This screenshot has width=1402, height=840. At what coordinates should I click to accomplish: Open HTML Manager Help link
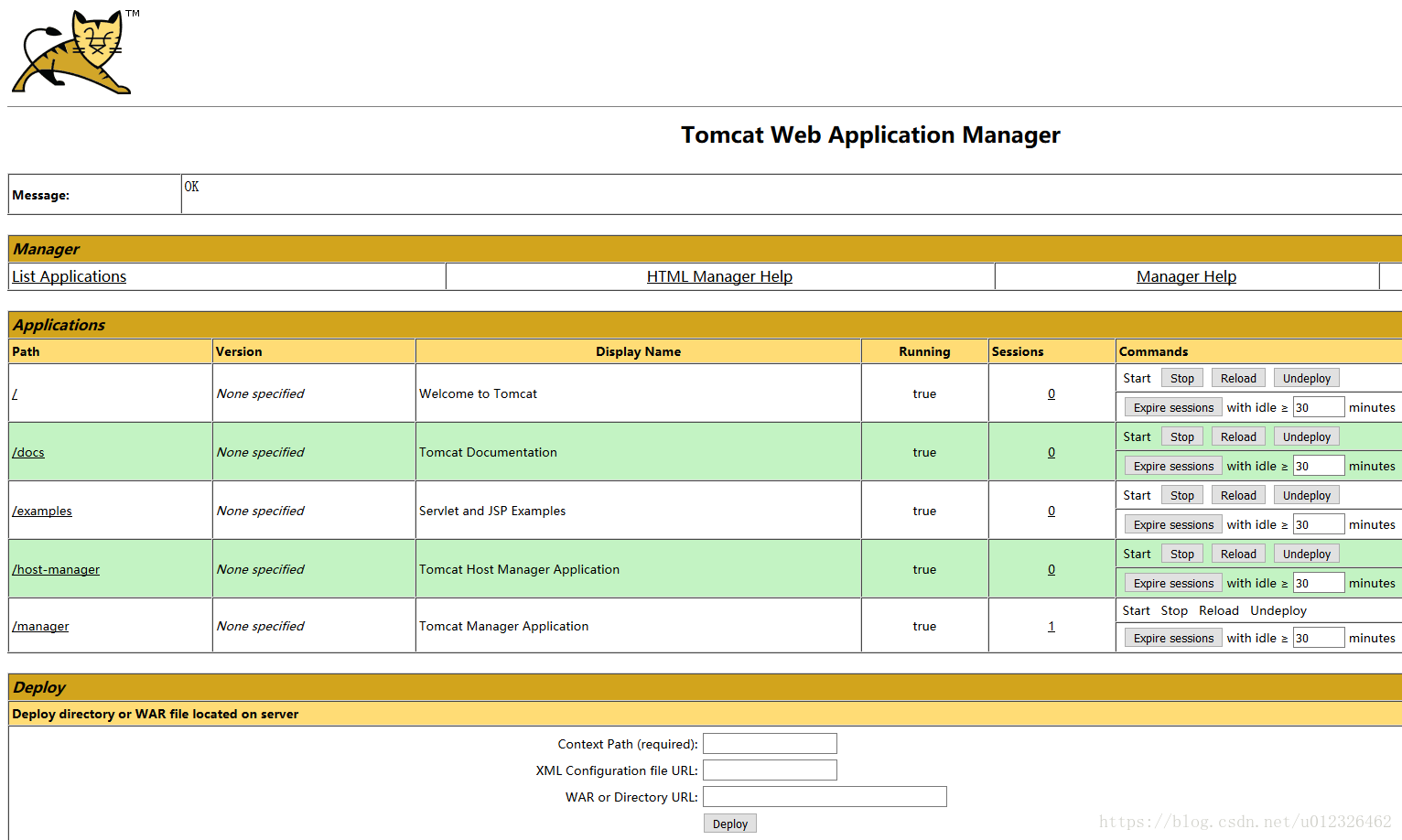point(719,276)
